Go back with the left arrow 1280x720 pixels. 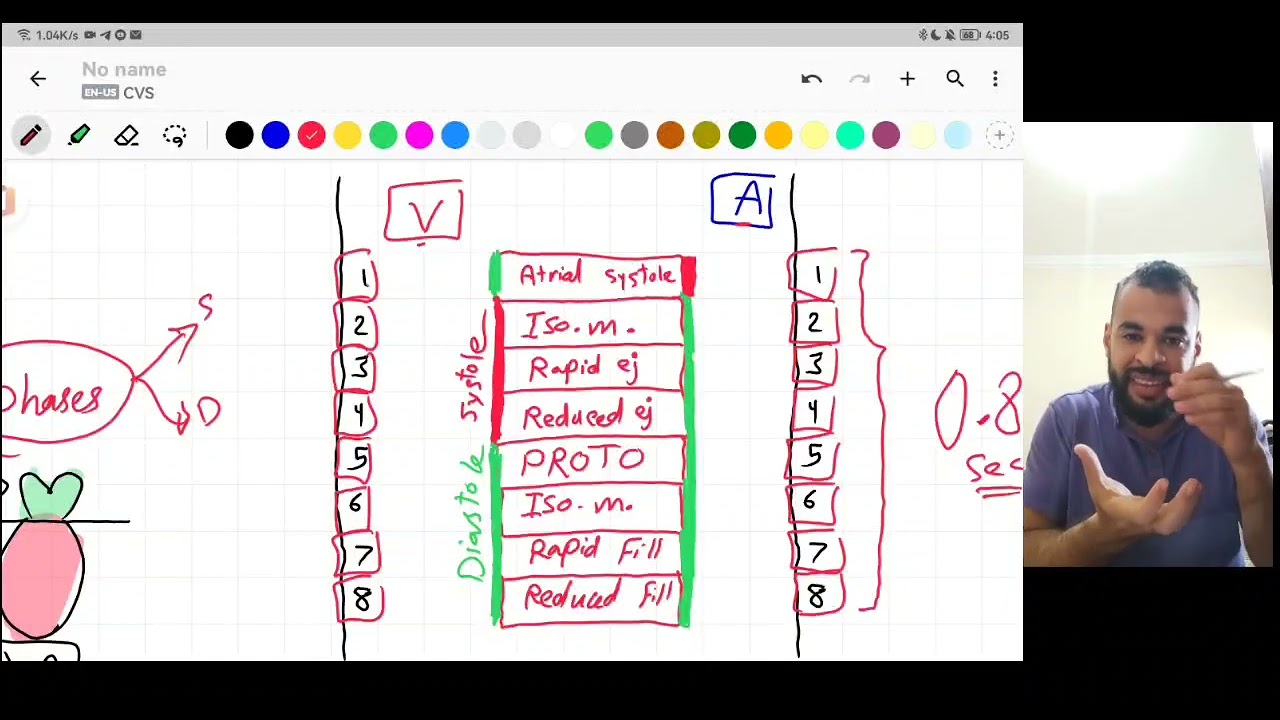tap(38, 79)
